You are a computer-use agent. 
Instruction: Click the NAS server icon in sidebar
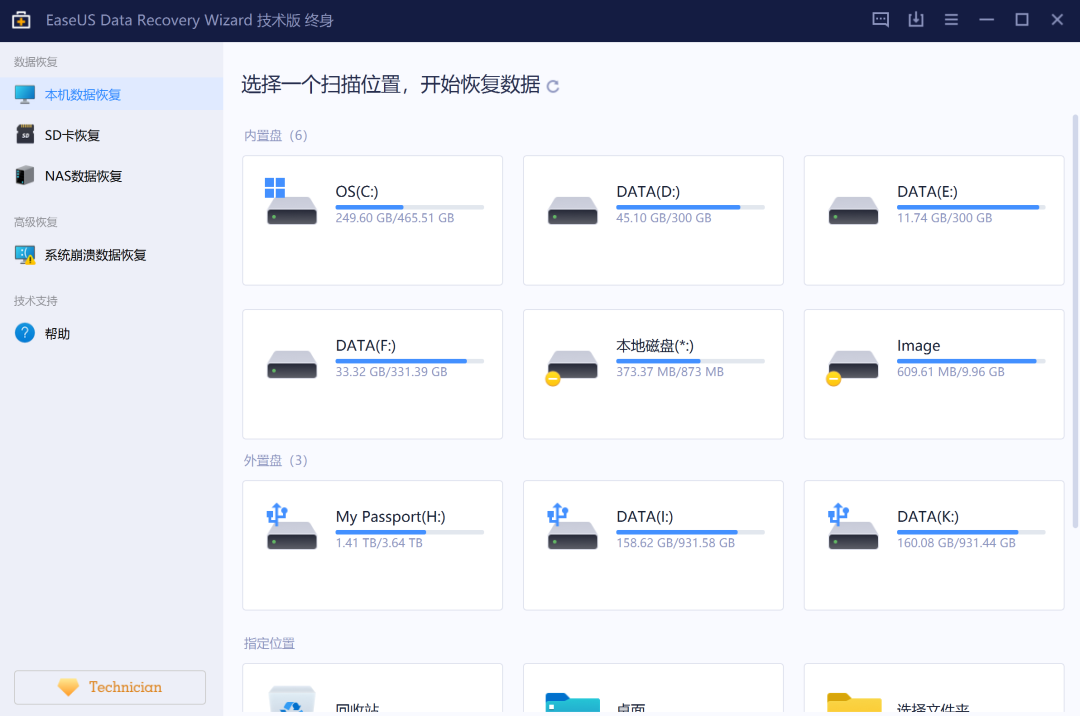25,175
